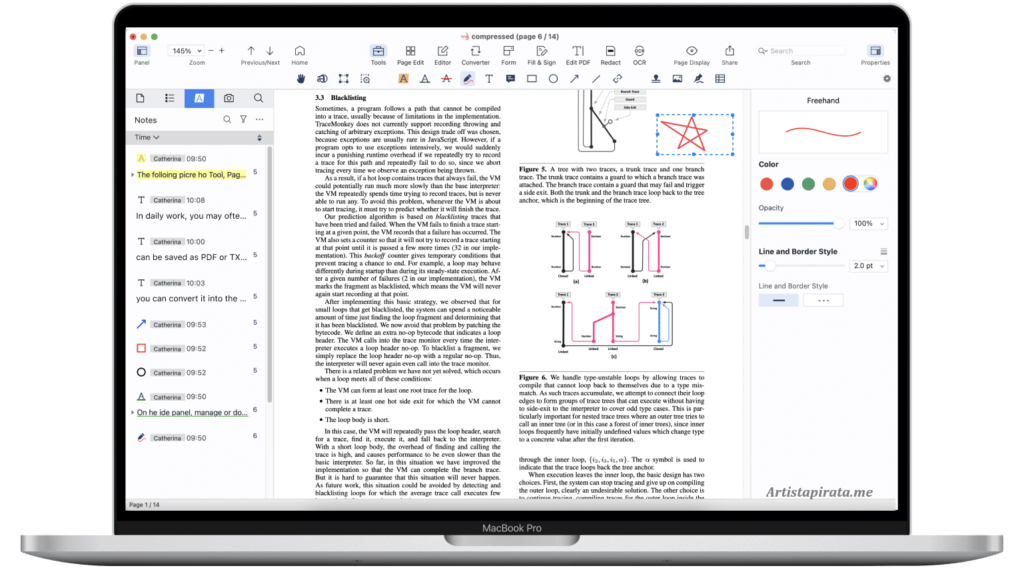The image size is (1024, 570).
Task: Open annotation toolbar settings gear
Action: point(886,78)
